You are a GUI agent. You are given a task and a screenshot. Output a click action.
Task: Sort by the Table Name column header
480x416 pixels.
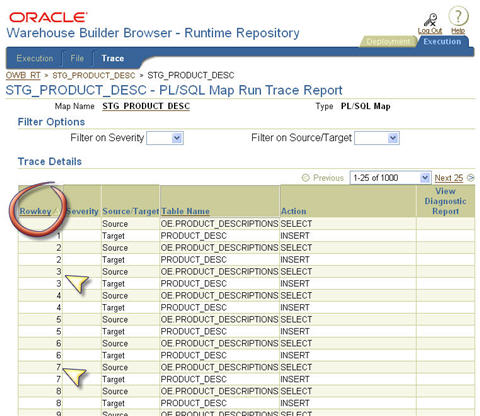click(x=185, y=211)
